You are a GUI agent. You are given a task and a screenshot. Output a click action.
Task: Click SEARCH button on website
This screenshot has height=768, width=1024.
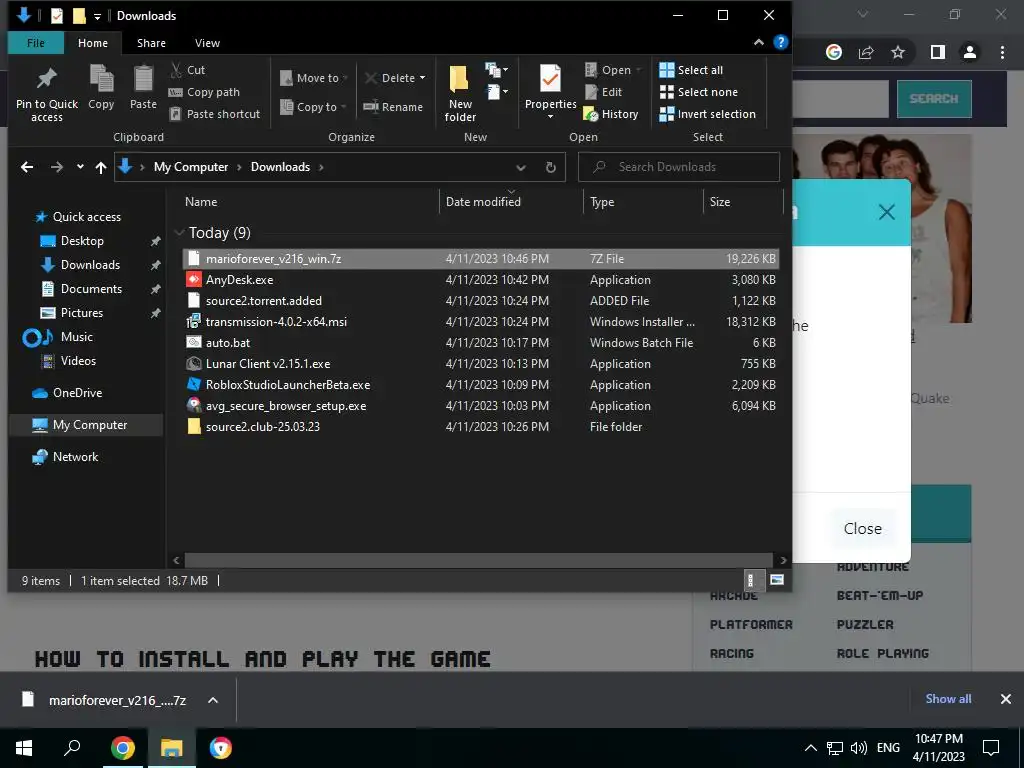933,99
